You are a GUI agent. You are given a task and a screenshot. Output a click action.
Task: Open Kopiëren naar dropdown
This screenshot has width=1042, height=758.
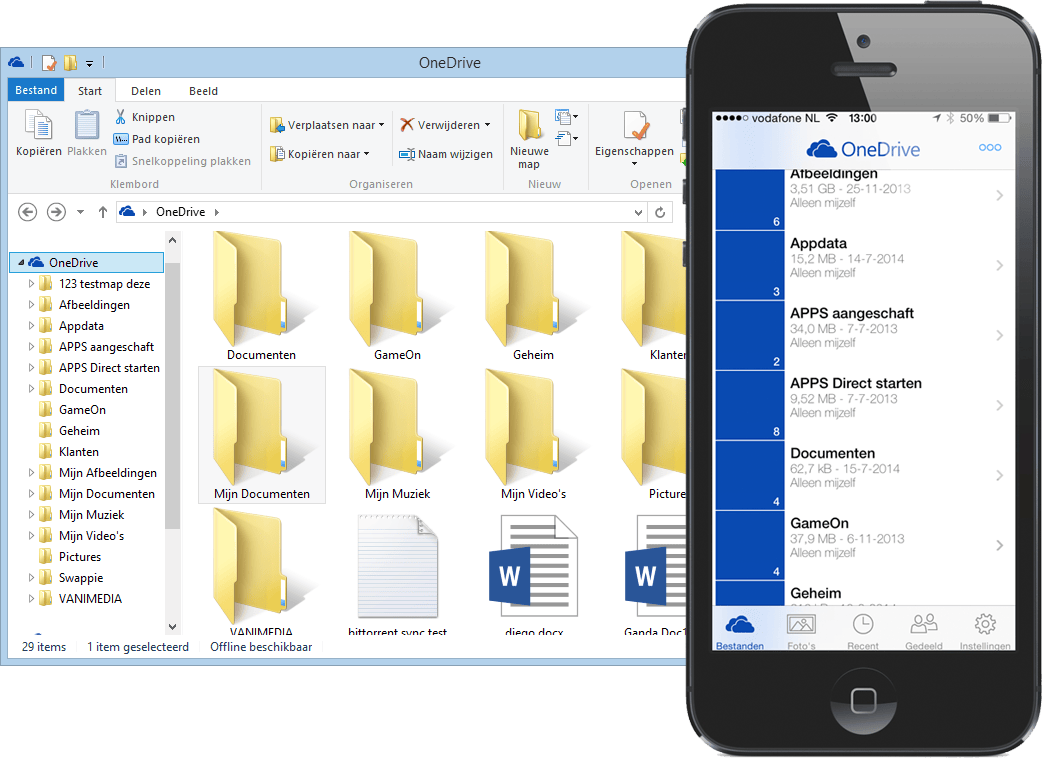point(320,154)
